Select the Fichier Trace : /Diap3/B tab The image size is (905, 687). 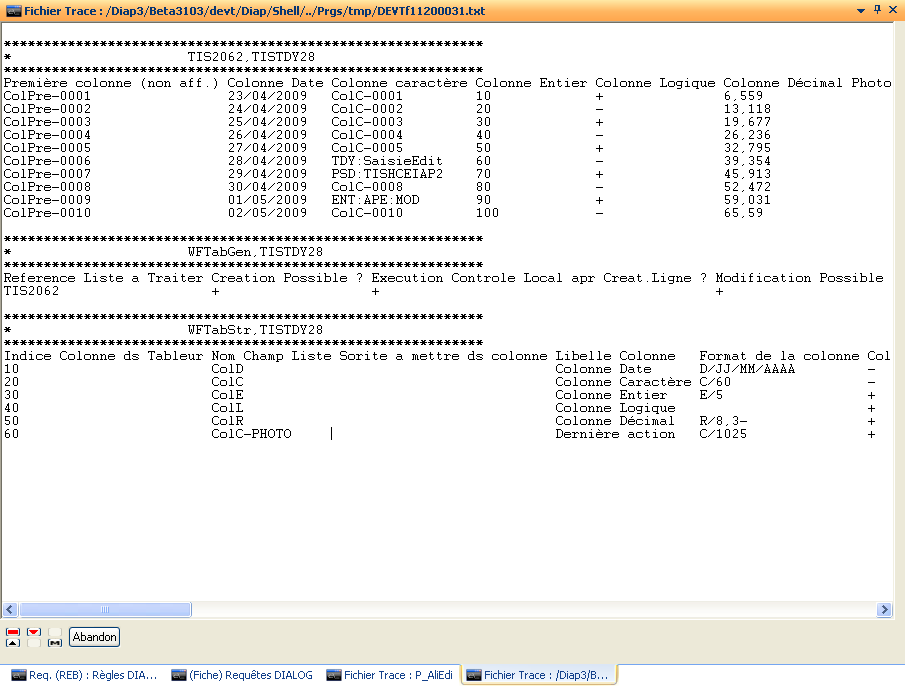(x=538, y=675)
